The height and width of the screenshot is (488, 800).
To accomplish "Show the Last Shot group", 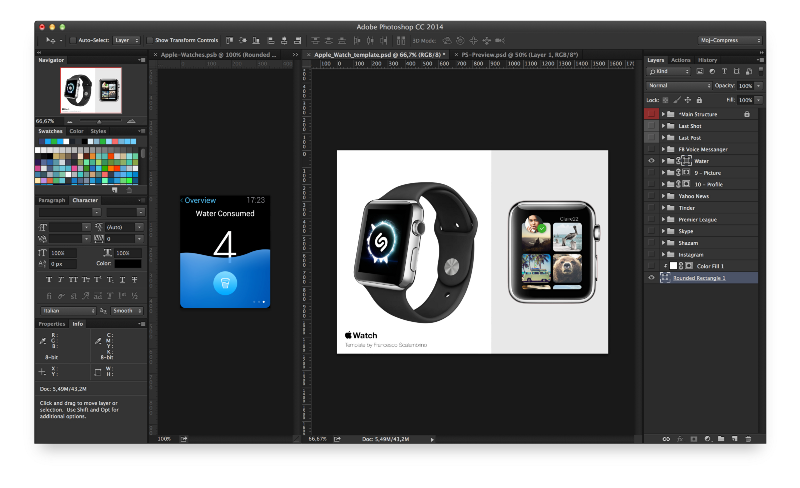I will pyautogui.click(x=651, y=126).
